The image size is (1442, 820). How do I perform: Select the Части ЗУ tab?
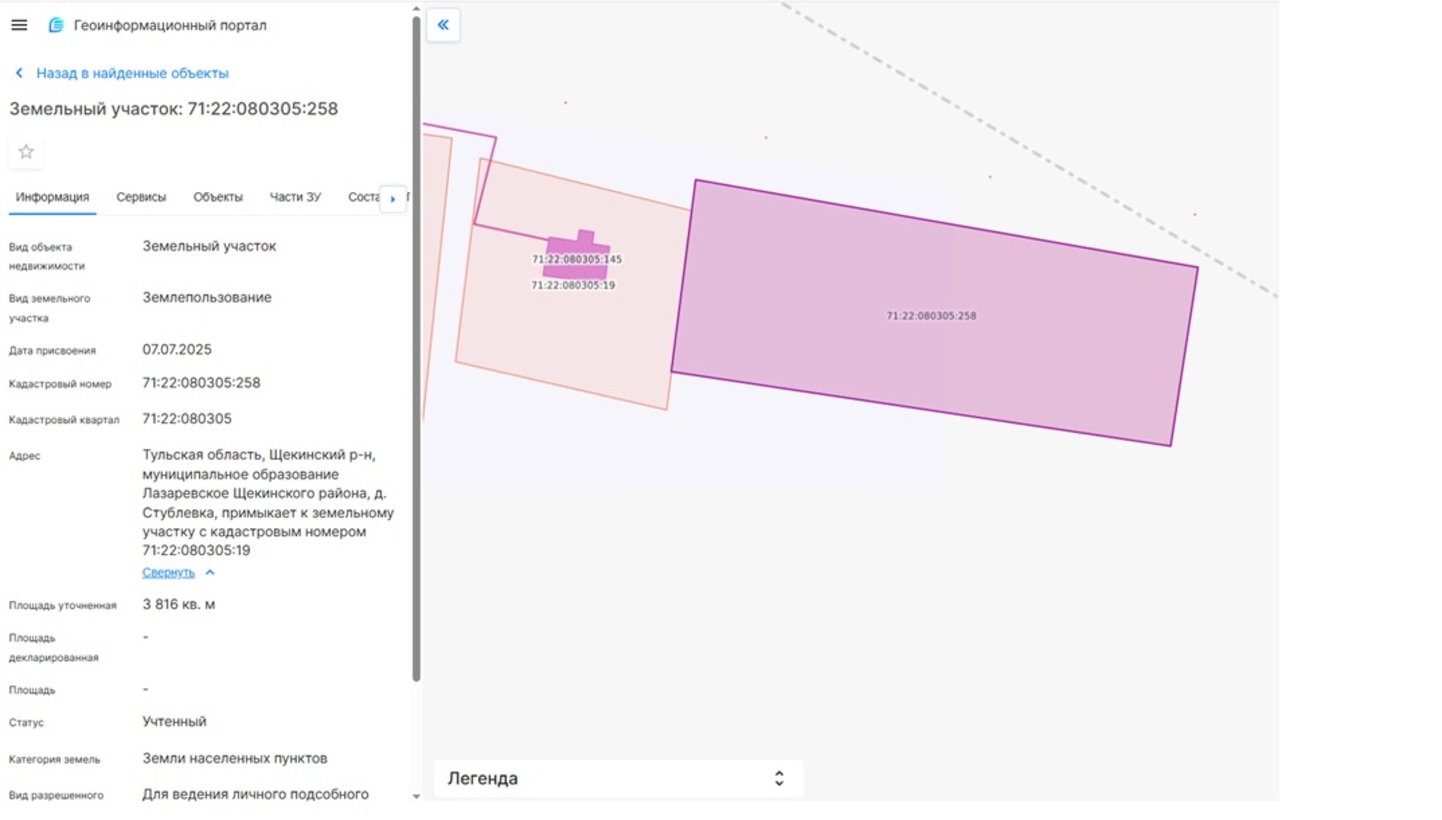(x=295, y=197)
